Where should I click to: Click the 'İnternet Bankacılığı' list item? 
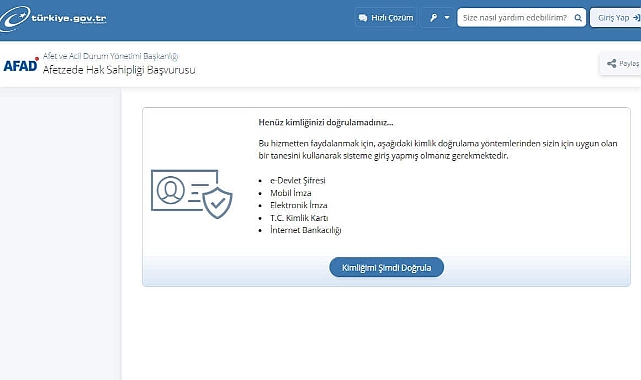click(x=305, y=230)
